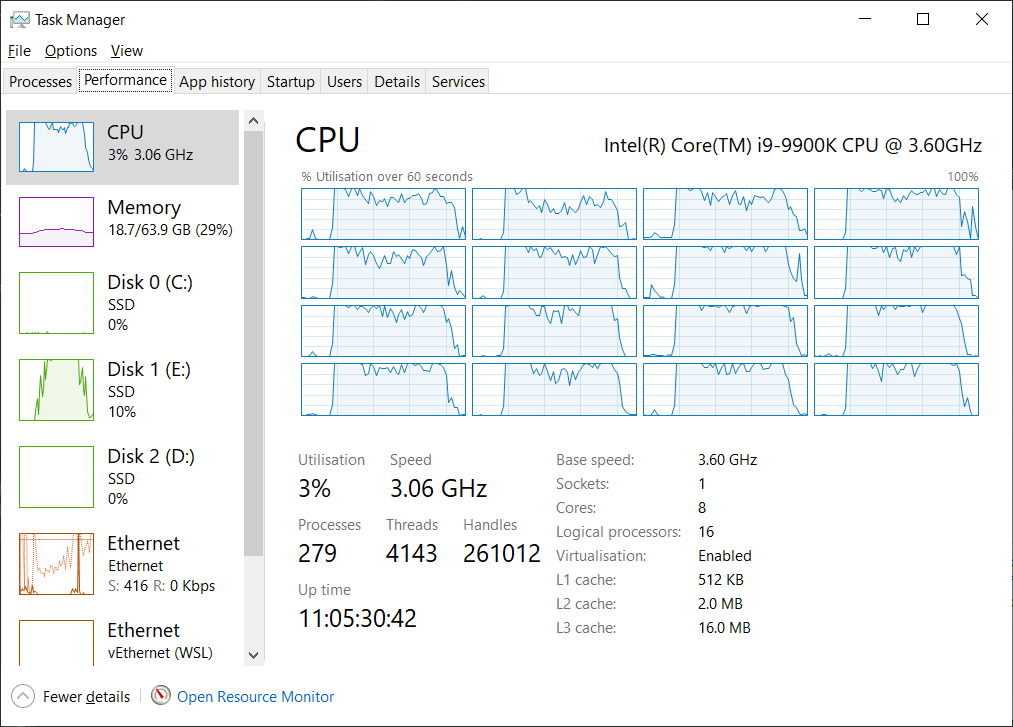1013x727 pixels.
Task: Select the Disk 1 (E:) thumbnail graph
Action: 56,390
